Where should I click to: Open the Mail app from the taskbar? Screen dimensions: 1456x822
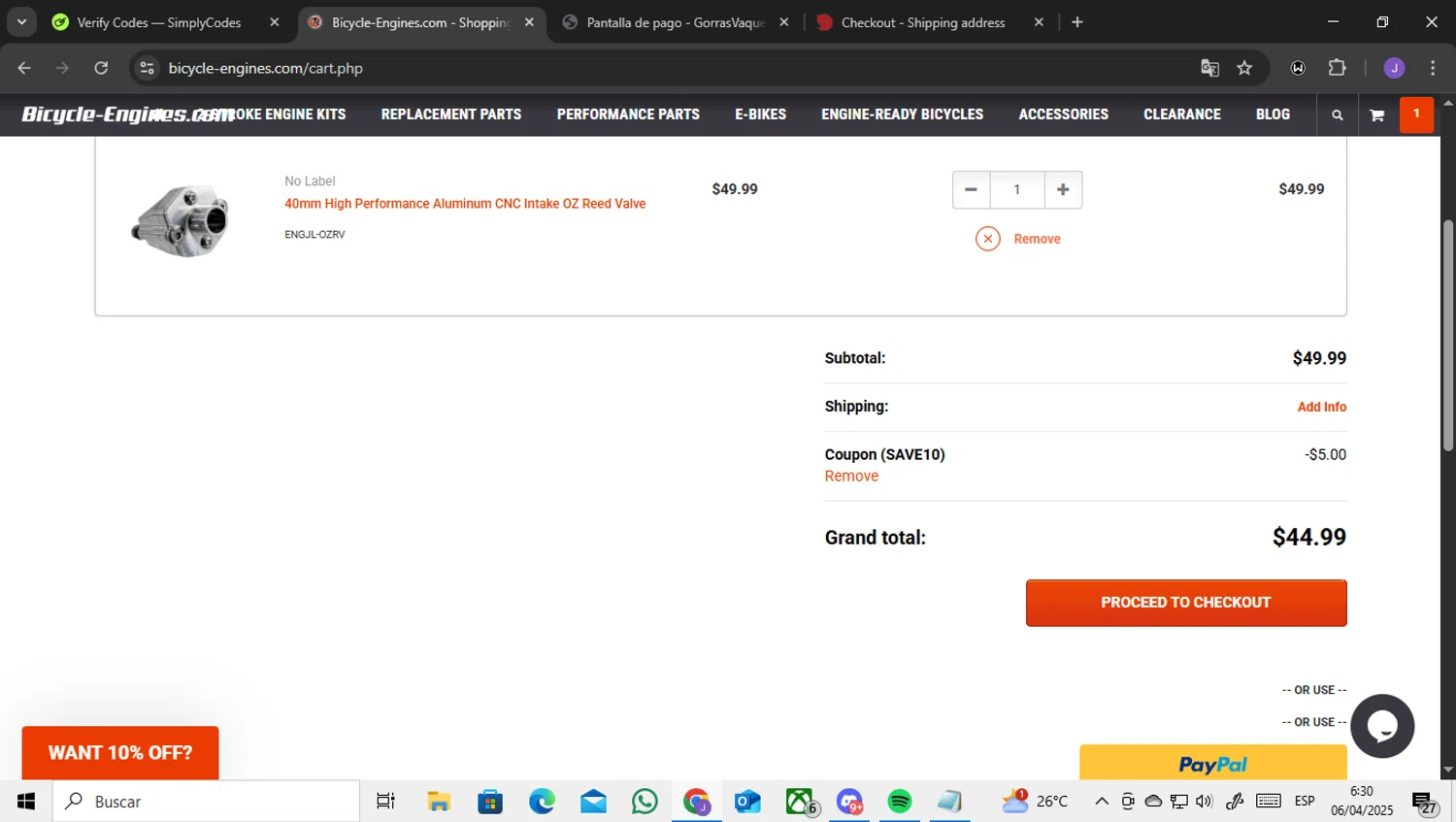click(x=593, y=802)
